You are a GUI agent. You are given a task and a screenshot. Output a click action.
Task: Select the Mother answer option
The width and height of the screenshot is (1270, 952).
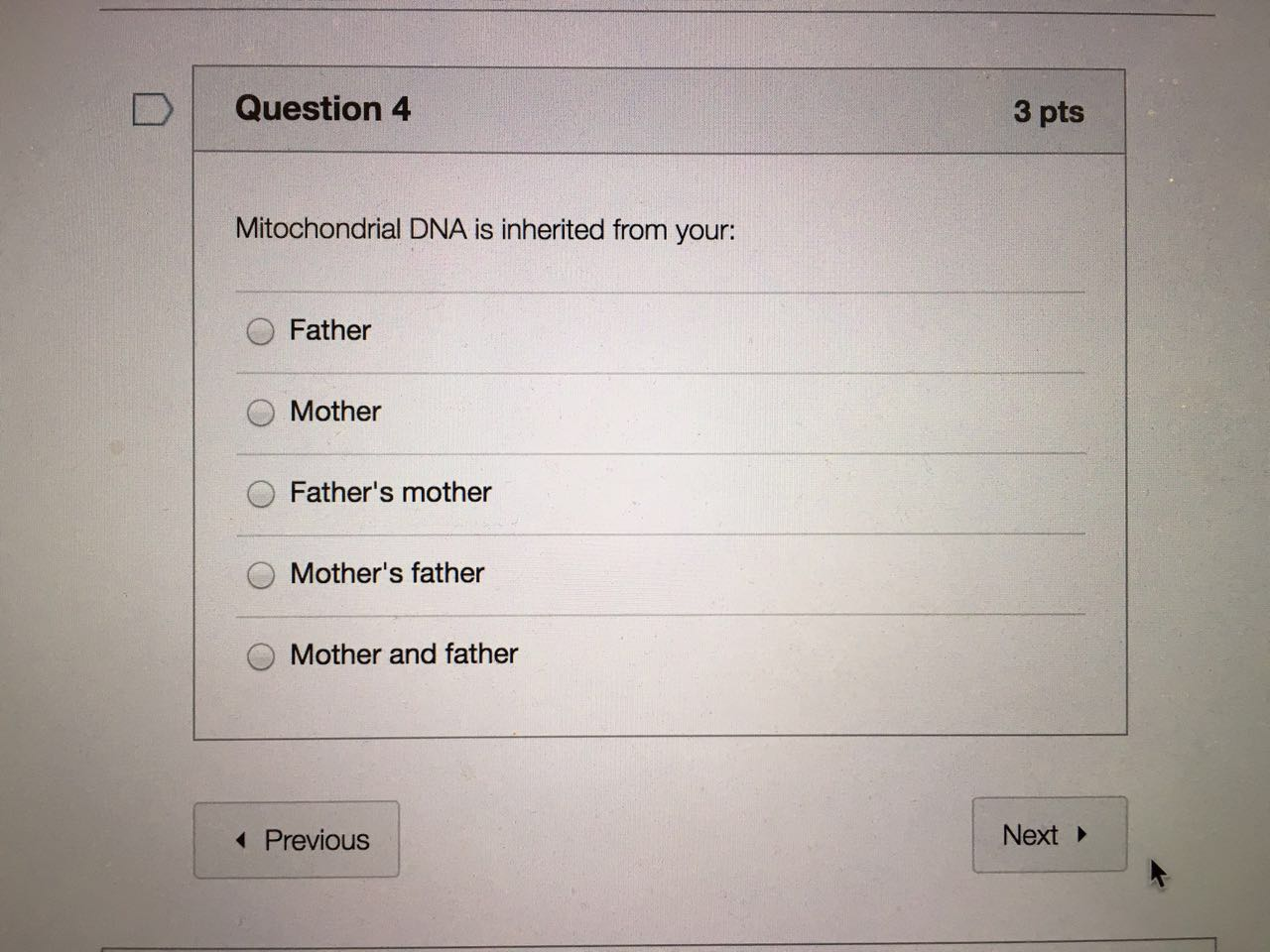pyautogui.click(x=261, y=413)
